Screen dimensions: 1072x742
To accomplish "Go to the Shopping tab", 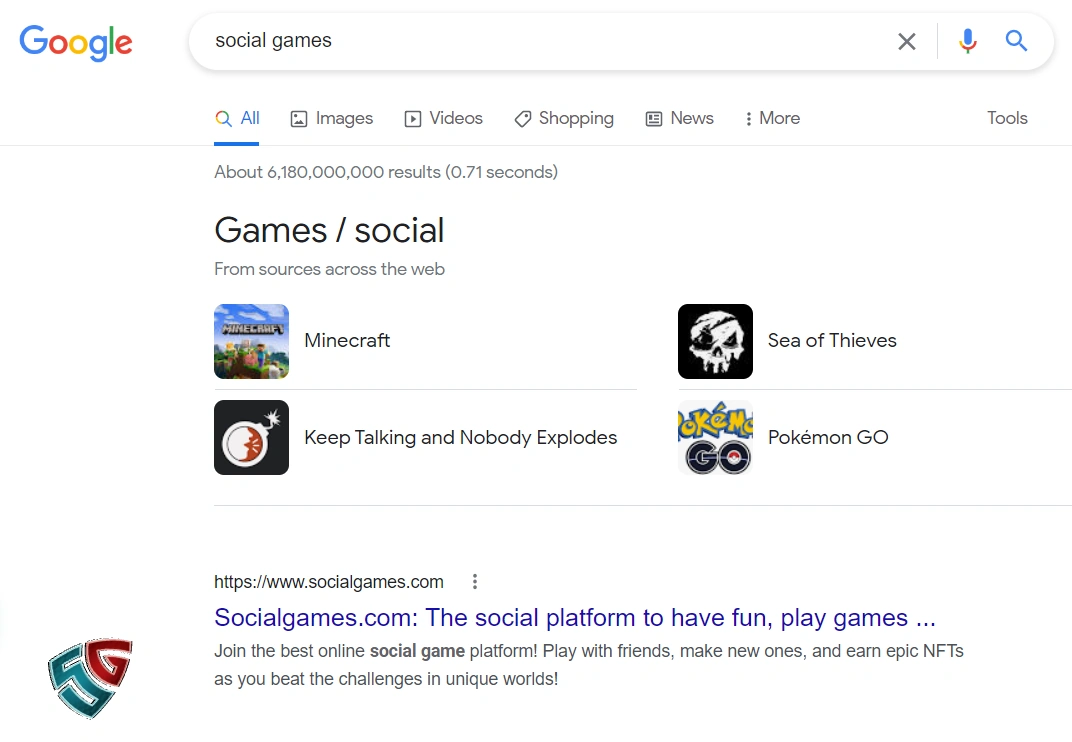I will 564,118.
